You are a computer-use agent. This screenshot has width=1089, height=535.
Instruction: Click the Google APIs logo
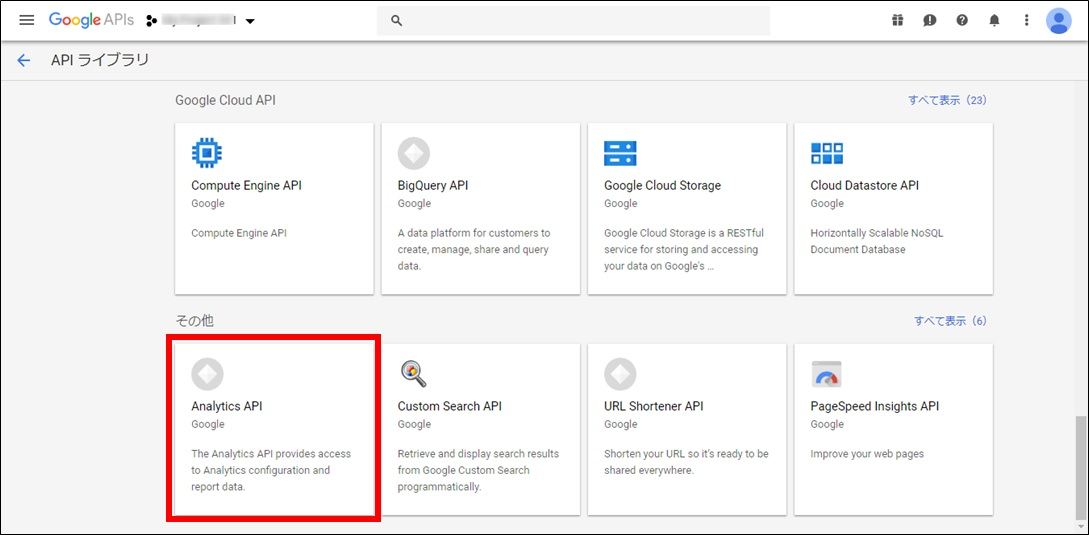coord(91,20)
